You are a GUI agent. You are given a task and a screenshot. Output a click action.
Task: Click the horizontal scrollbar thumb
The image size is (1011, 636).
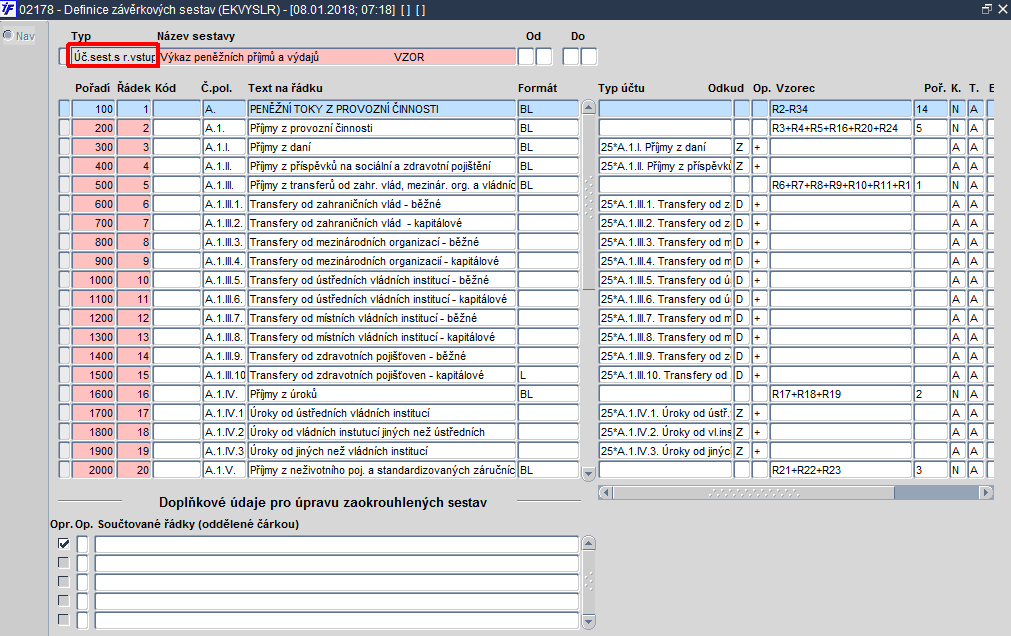754,493
